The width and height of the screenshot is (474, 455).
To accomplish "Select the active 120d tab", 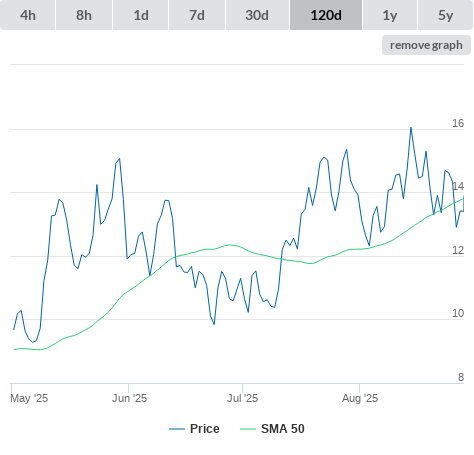I will pos(326,15).
